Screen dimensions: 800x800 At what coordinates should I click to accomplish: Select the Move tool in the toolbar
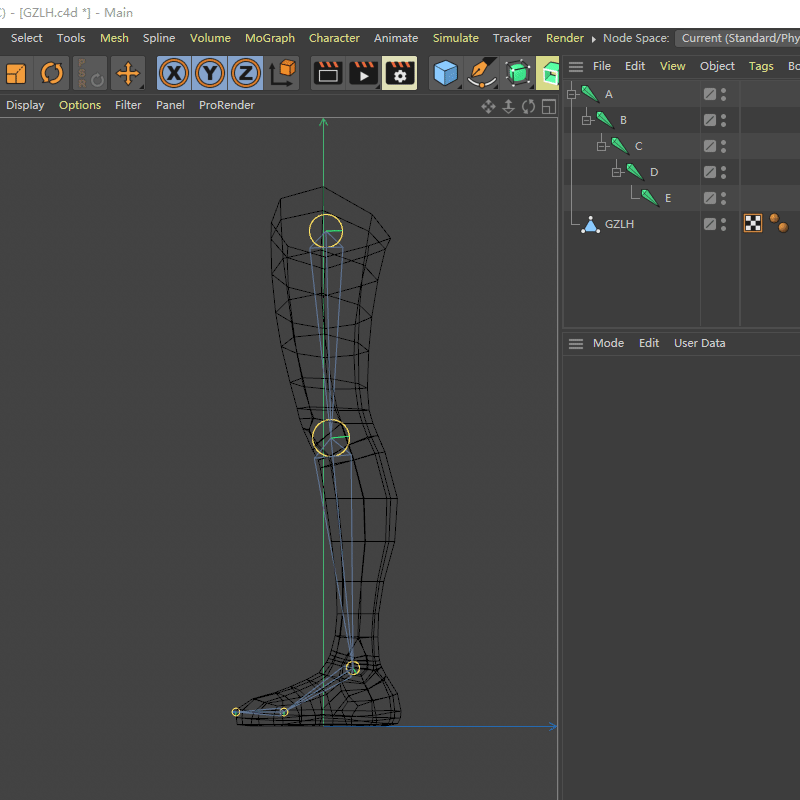[x=126, y=73]
